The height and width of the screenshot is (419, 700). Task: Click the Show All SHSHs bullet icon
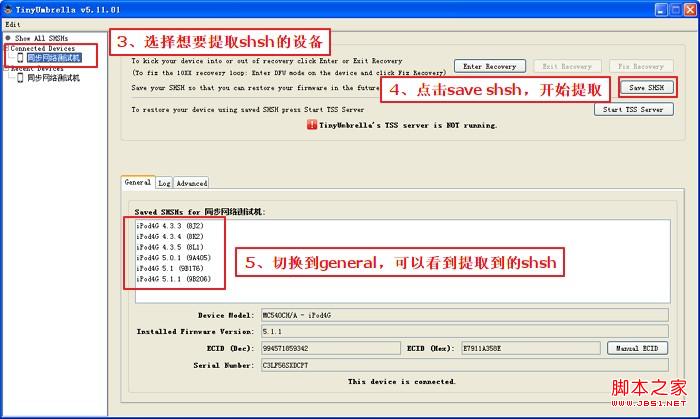click(x=8, y=38)
